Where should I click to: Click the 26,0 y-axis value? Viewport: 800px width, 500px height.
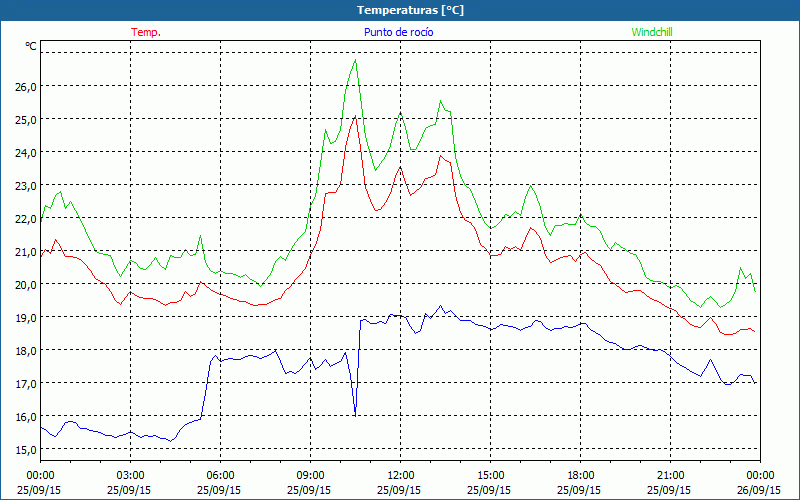[26, 86]
